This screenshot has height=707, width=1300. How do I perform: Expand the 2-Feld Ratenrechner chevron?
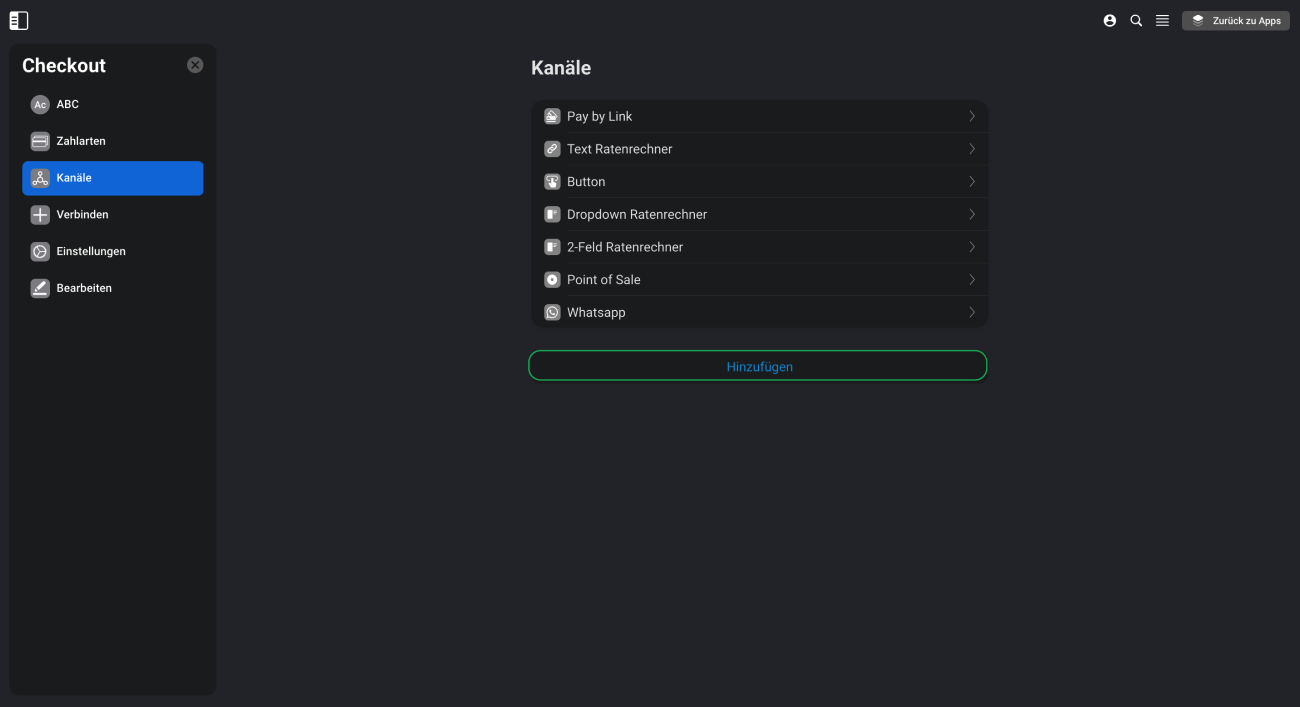(971, 247)
